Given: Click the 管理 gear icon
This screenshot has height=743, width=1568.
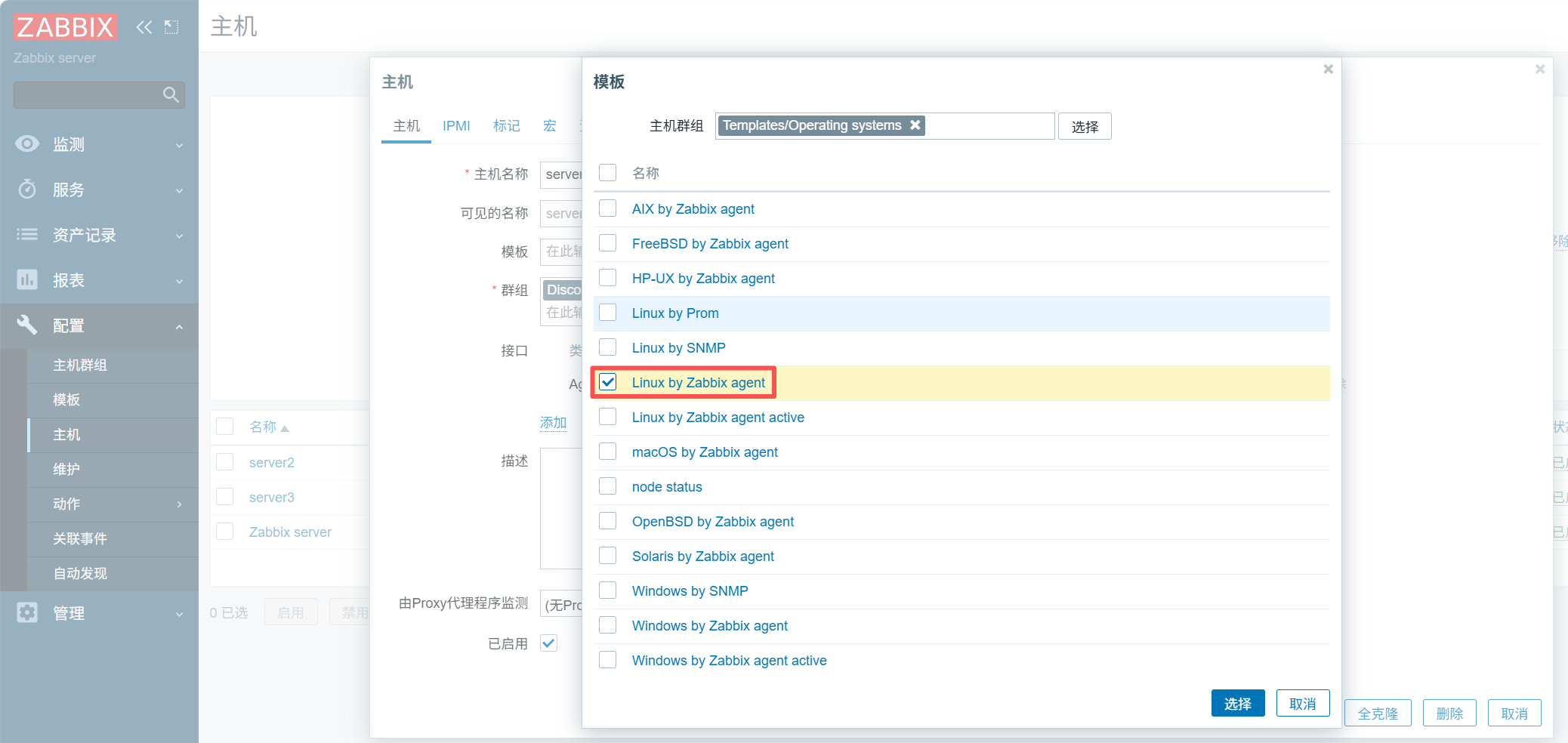Looking at the screenshot, I should [x=27, y=612].
